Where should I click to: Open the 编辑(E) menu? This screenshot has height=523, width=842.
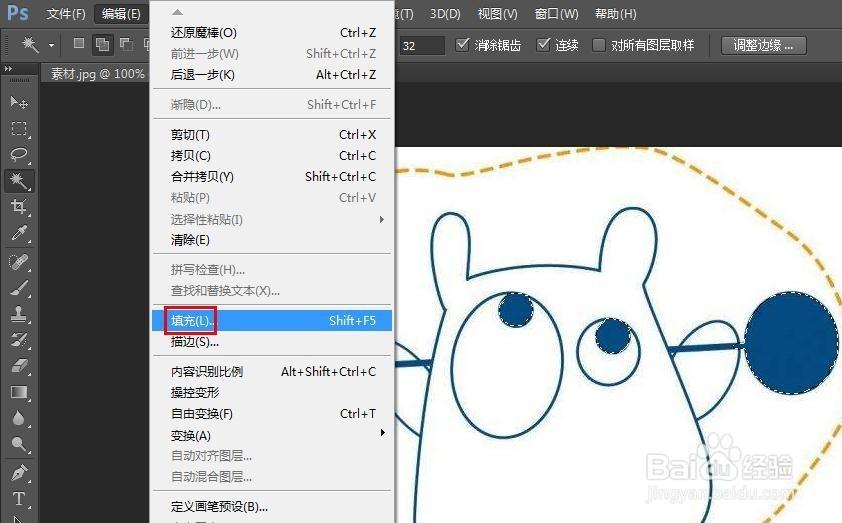point(121,13)
